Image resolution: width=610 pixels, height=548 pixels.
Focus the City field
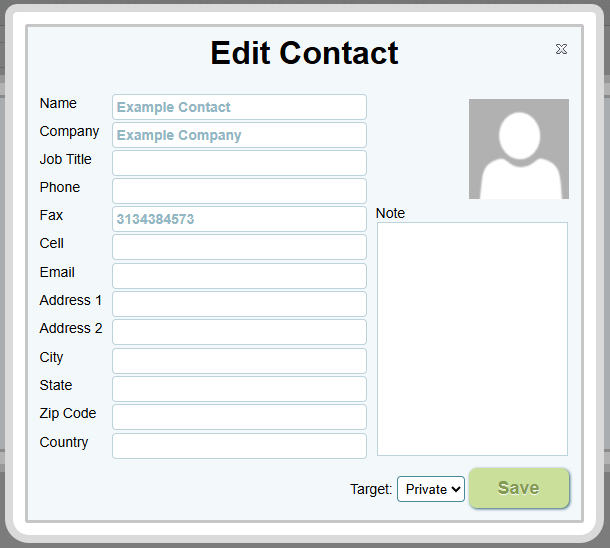pyautogui.click(x=239, y=361)
